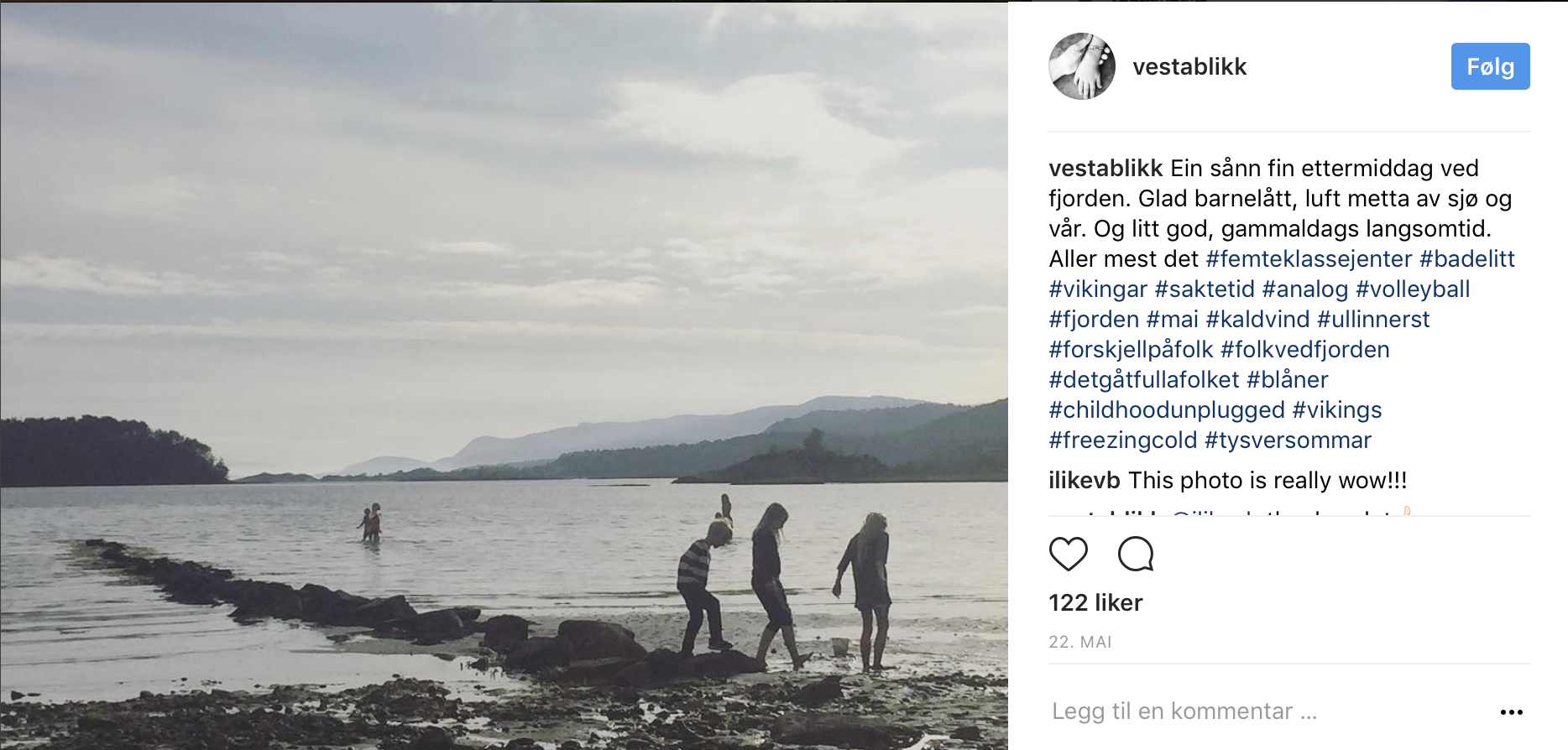Go to the #tysversommar hashtag
Screen dimensions: 1568x750
click(1287, 440)
